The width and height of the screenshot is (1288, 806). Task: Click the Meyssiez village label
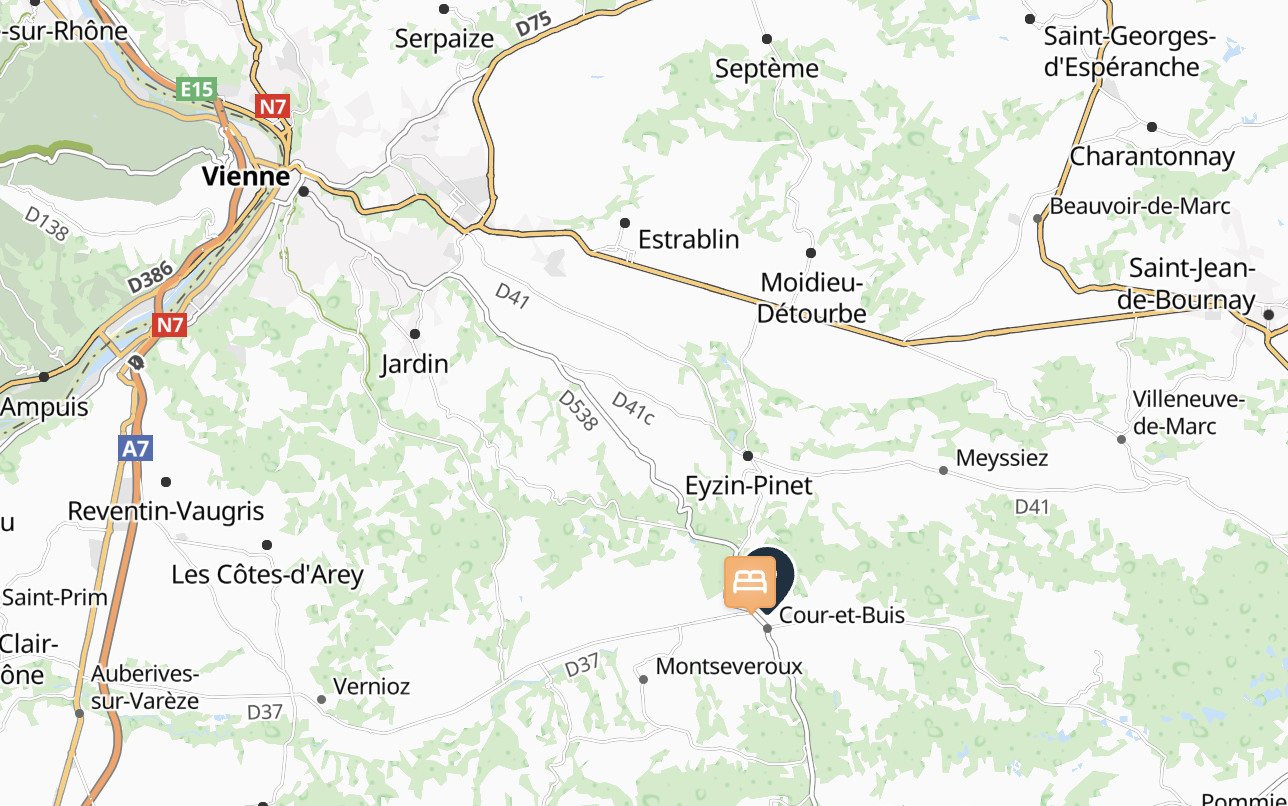pyautogui.click(x=1002, y=458)
